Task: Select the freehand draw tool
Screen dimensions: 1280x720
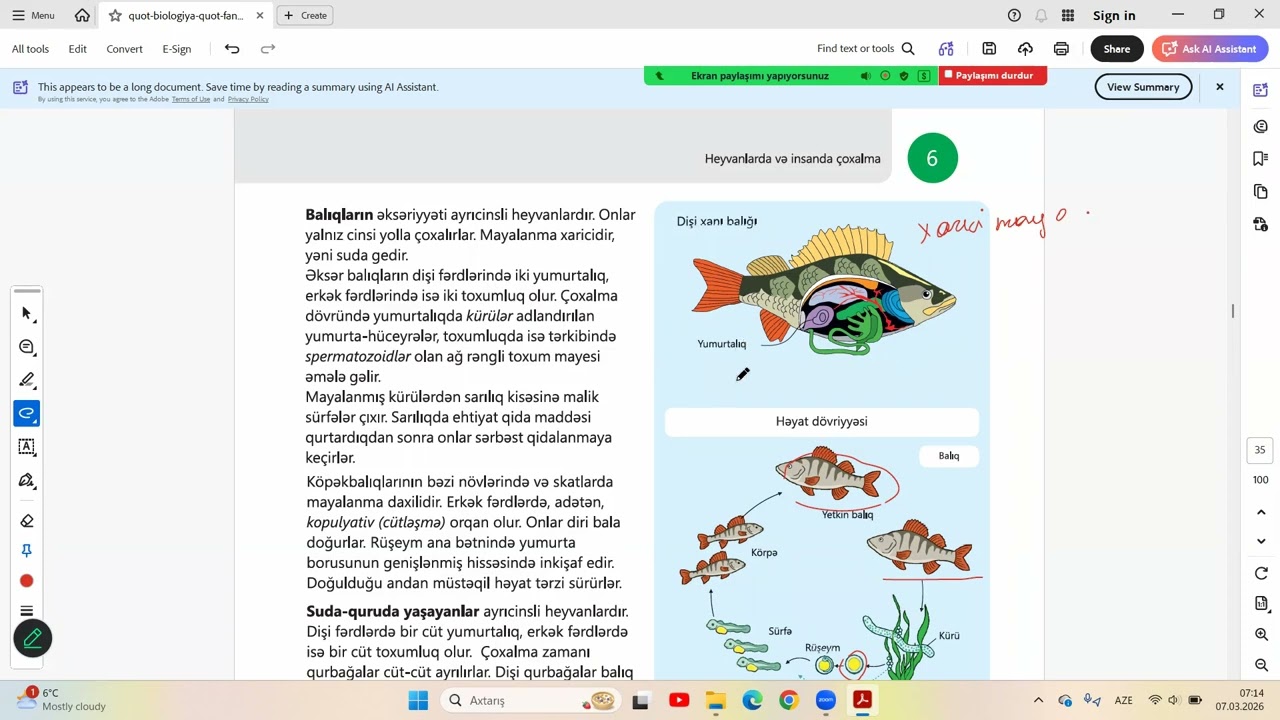Action: click(x=27, y=413)
